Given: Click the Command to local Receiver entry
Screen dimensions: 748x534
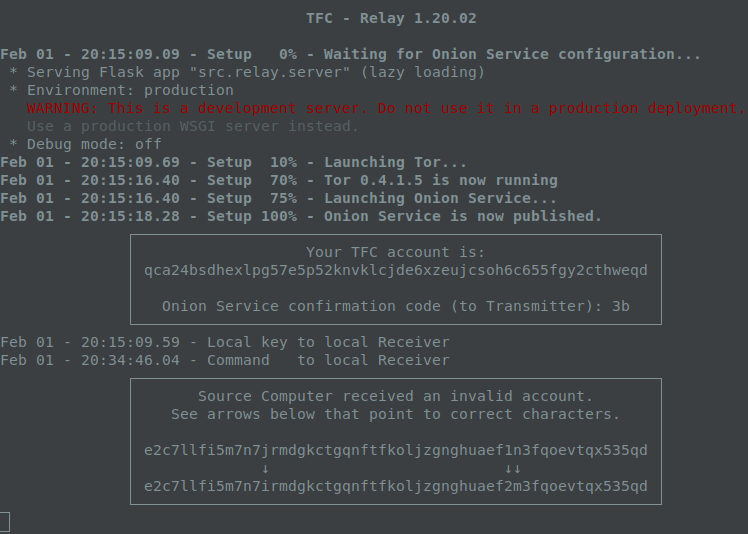Looking at the screenshot, I should (225, 360).
